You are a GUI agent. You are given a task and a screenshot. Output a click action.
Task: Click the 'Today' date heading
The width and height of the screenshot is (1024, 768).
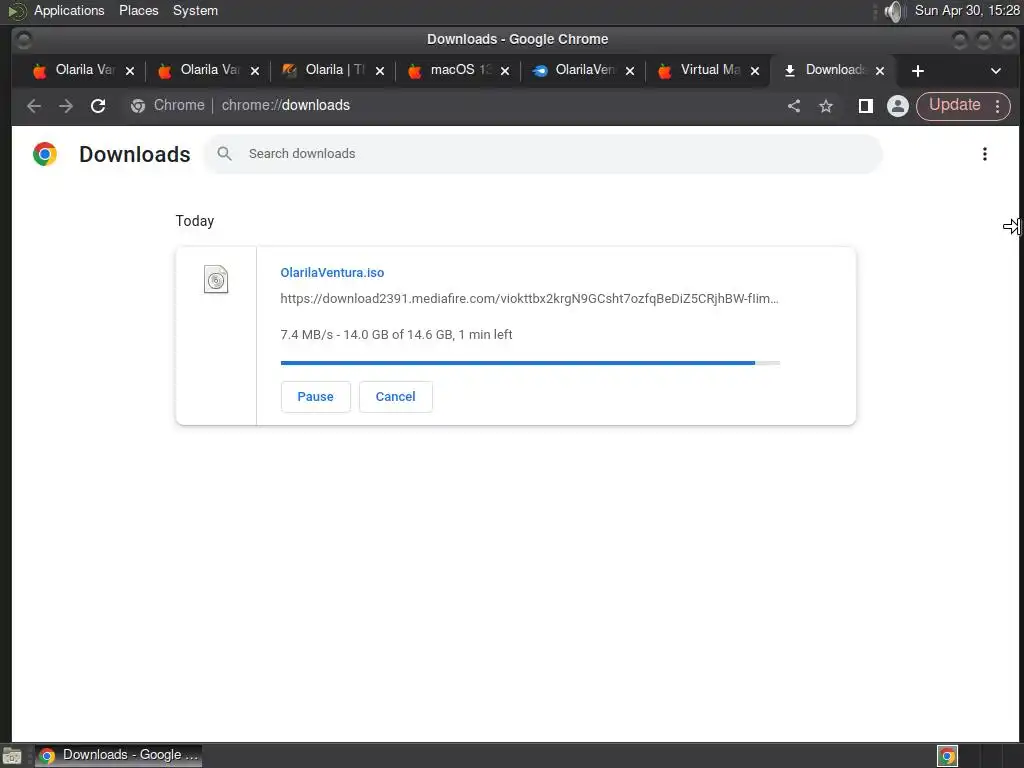pos(195,221)
